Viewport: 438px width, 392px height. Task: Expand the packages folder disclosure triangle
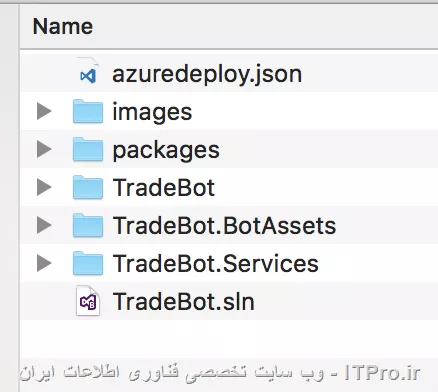pos(44,149)
